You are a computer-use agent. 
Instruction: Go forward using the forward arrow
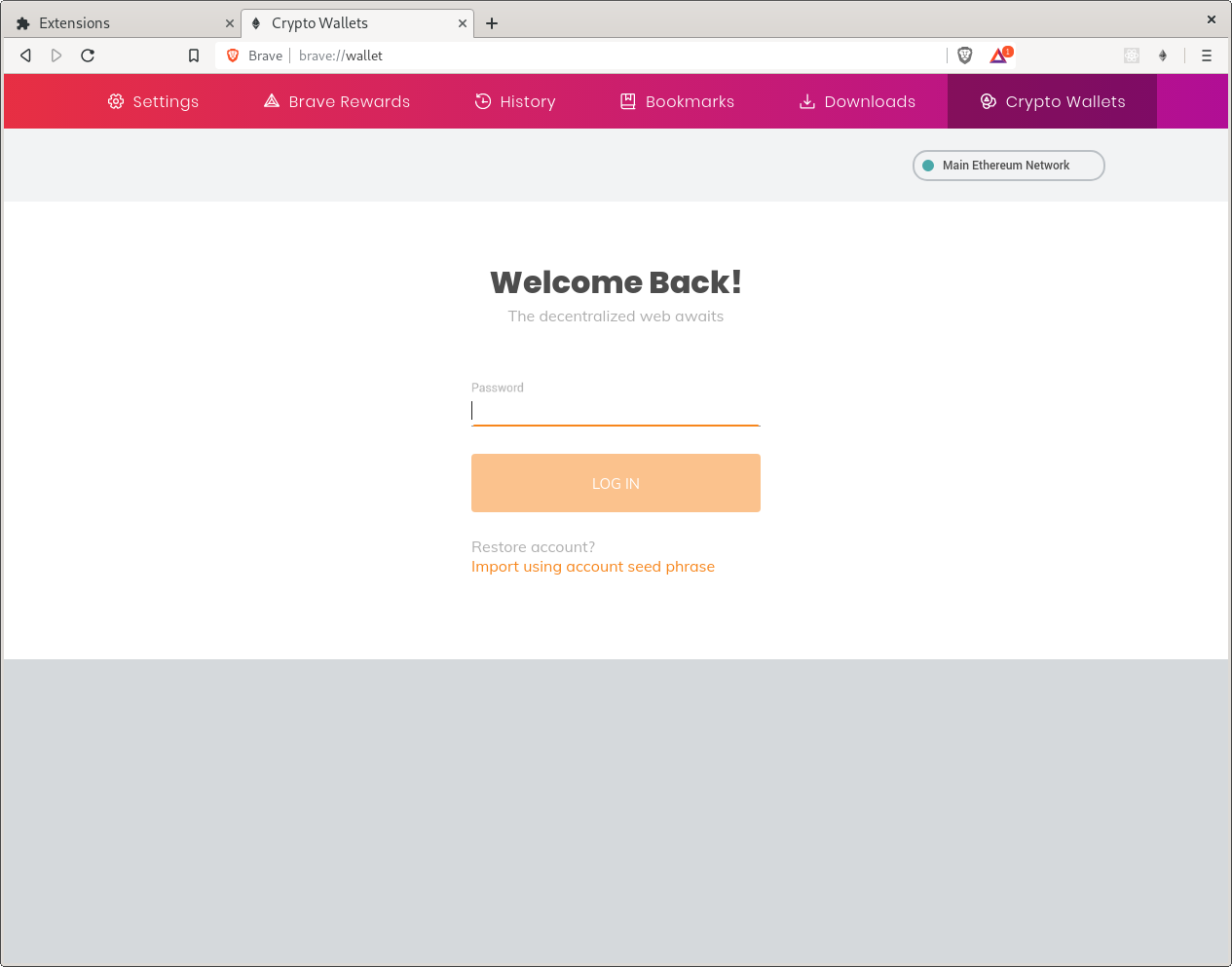point(56,56)
